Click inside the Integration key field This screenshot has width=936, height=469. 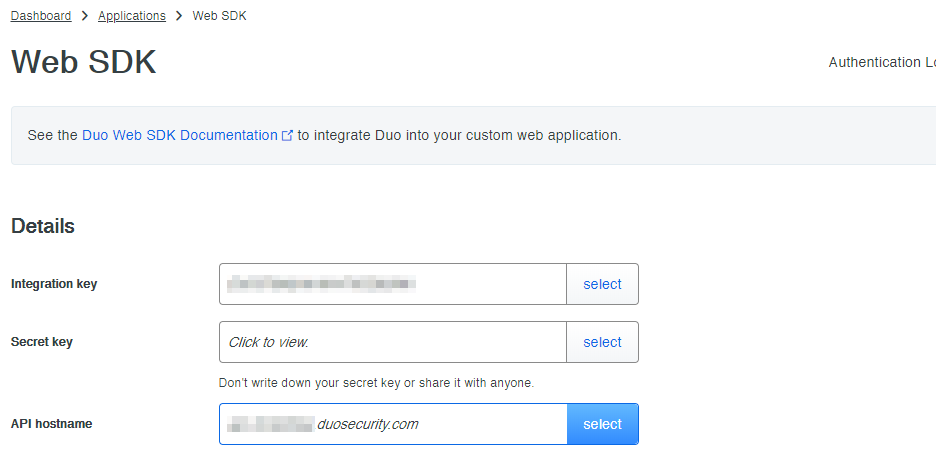point(392,284)
